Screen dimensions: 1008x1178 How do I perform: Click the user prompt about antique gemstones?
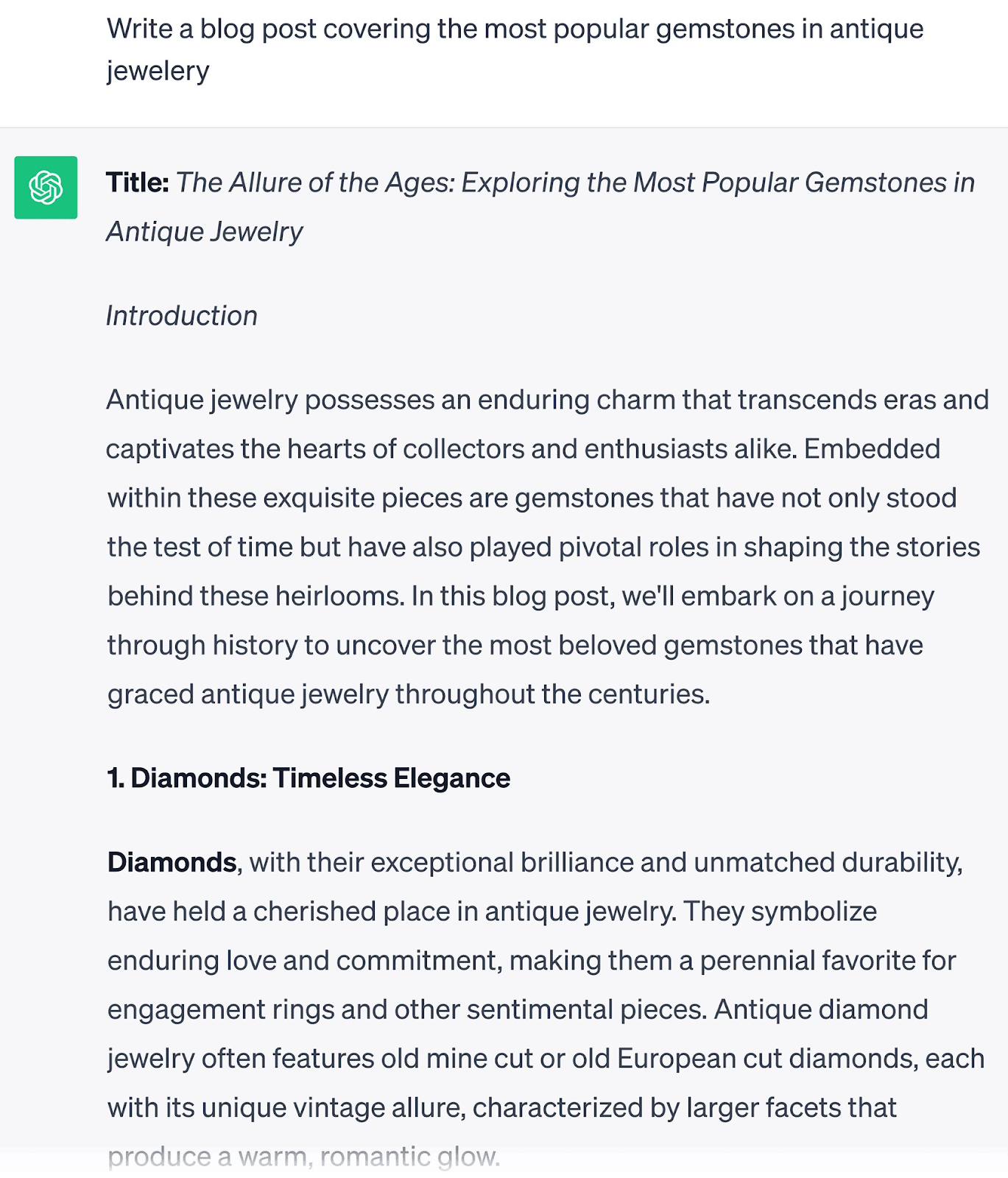click(x=515, y=29)
